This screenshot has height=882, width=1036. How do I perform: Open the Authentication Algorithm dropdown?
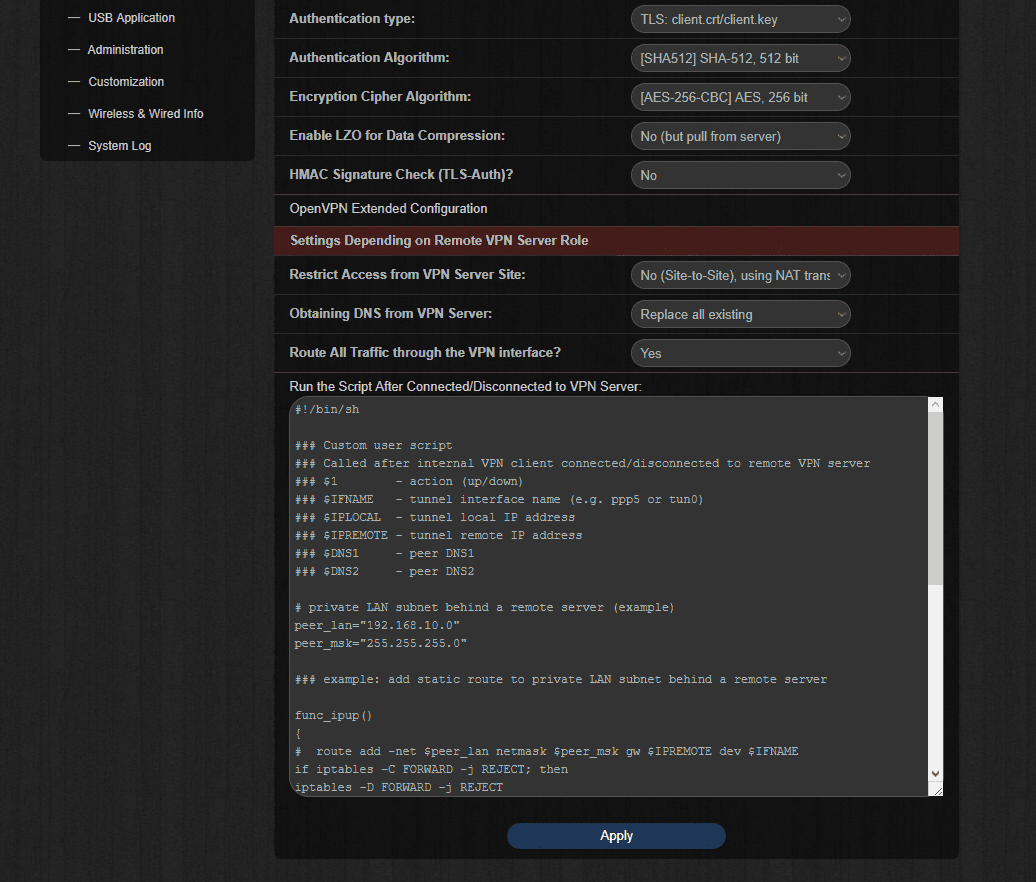pos(740,57)
